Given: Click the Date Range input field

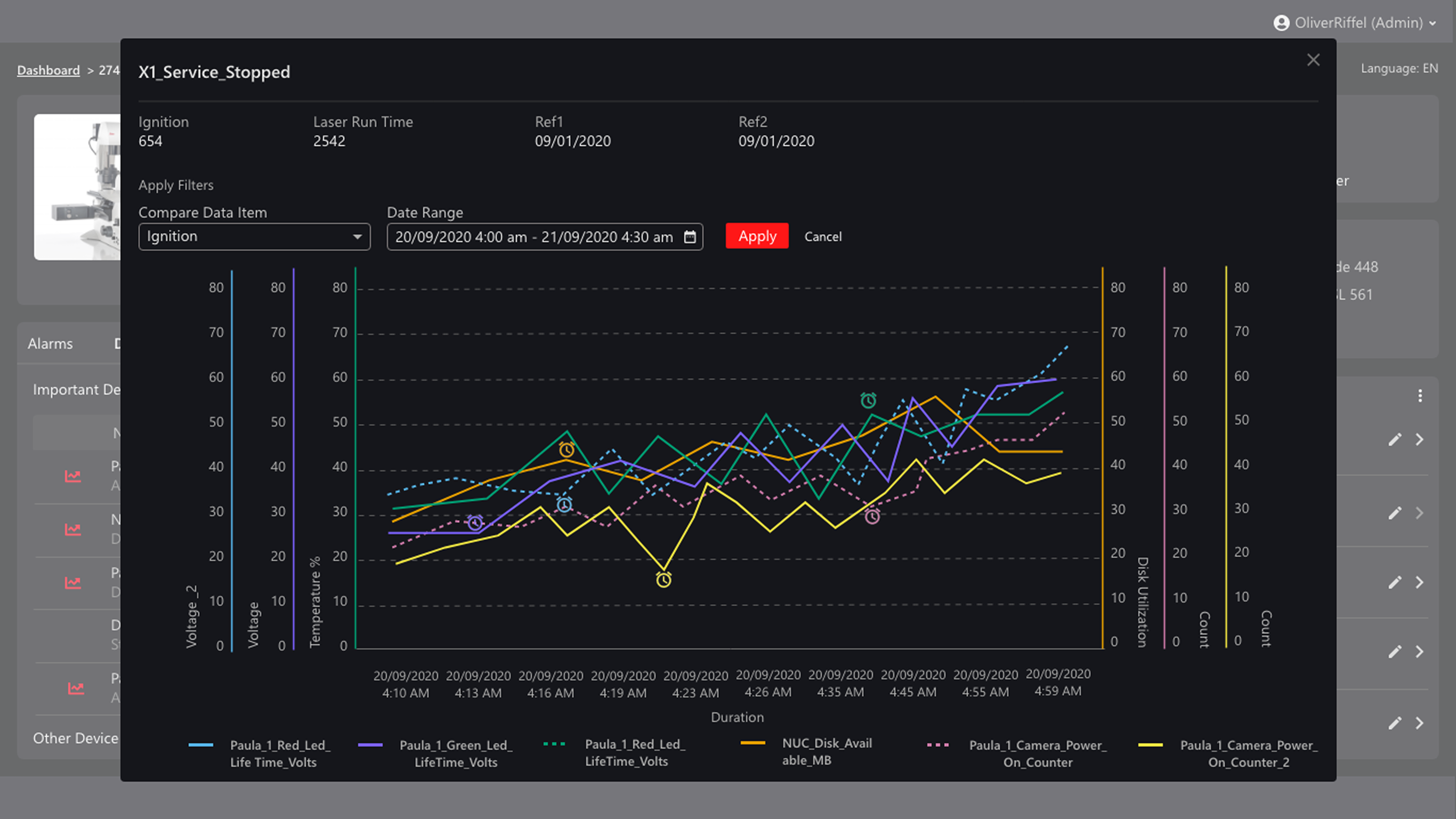Looking at the screenshot, I should click(533, 236).
